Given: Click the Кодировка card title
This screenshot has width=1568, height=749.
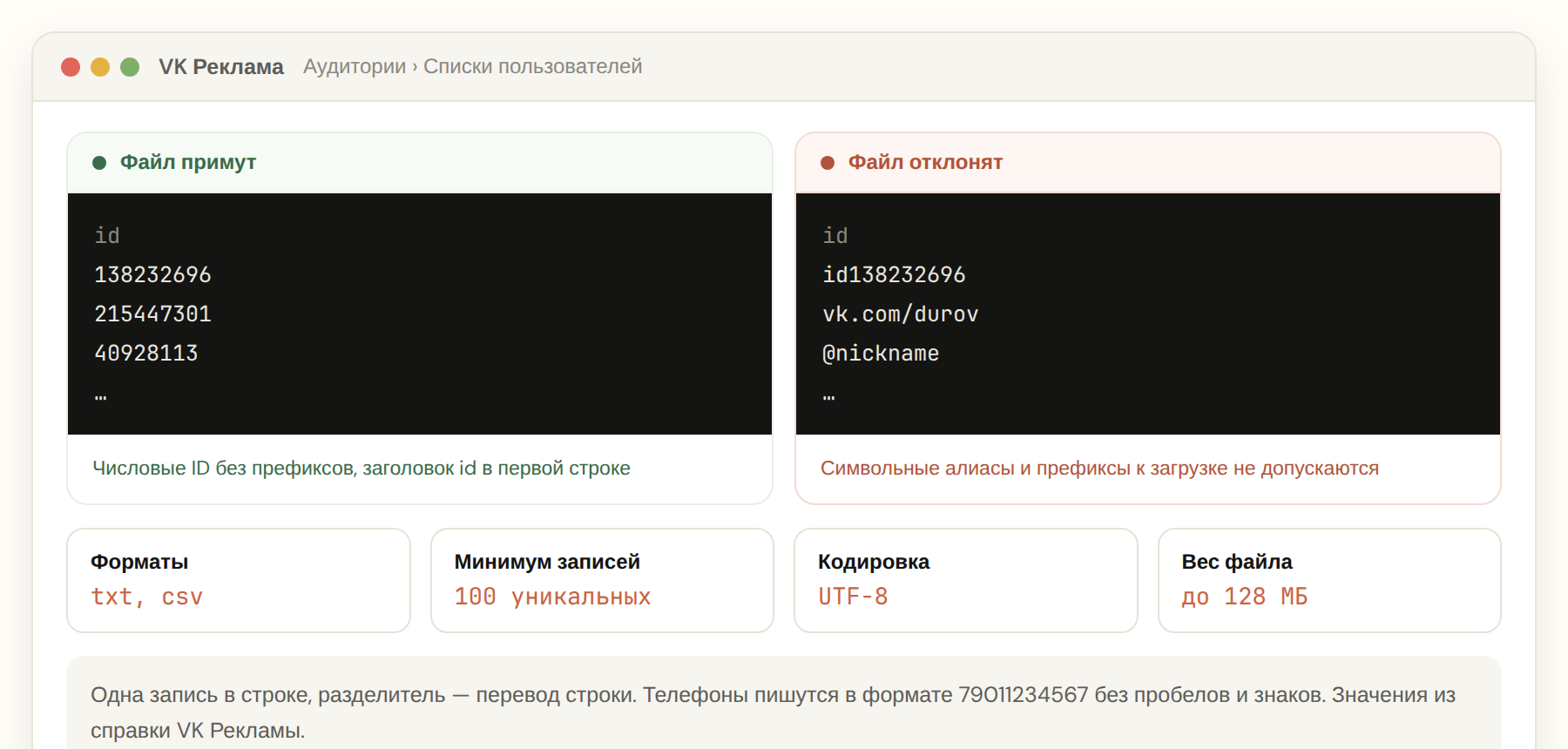Looking at the screenshot, I should pyautogui.click(x=874, y=562).
